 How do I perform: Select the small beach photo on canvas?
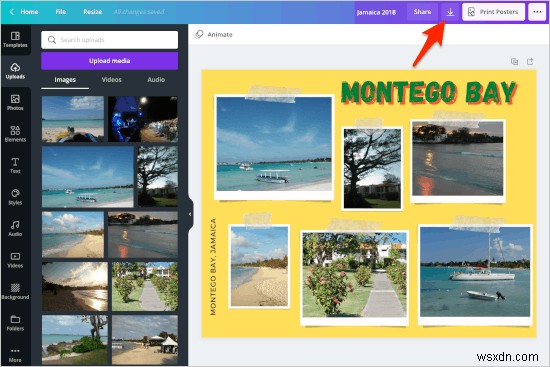[x=259, y=266]
